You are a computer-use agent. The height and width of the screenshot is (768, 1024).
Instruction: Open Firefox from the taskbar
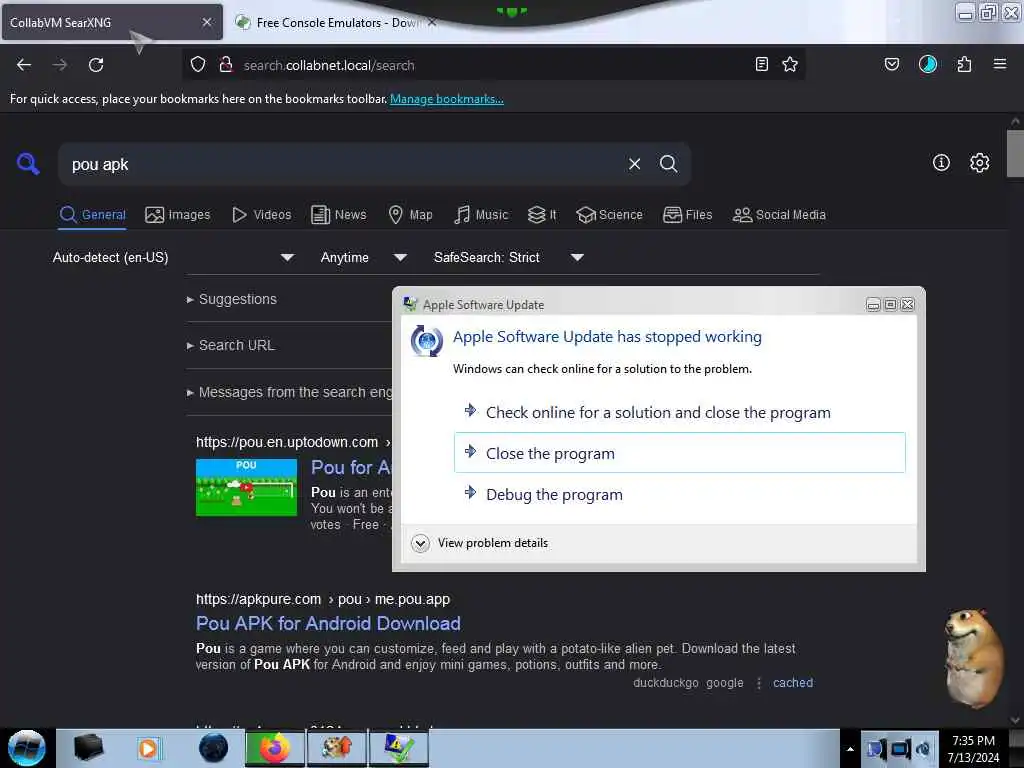coord(274,748)
